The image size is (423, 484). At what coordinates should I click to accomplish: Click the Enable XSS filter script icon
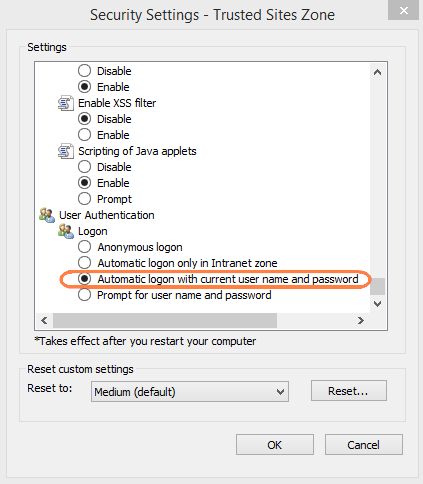(66, 103)
